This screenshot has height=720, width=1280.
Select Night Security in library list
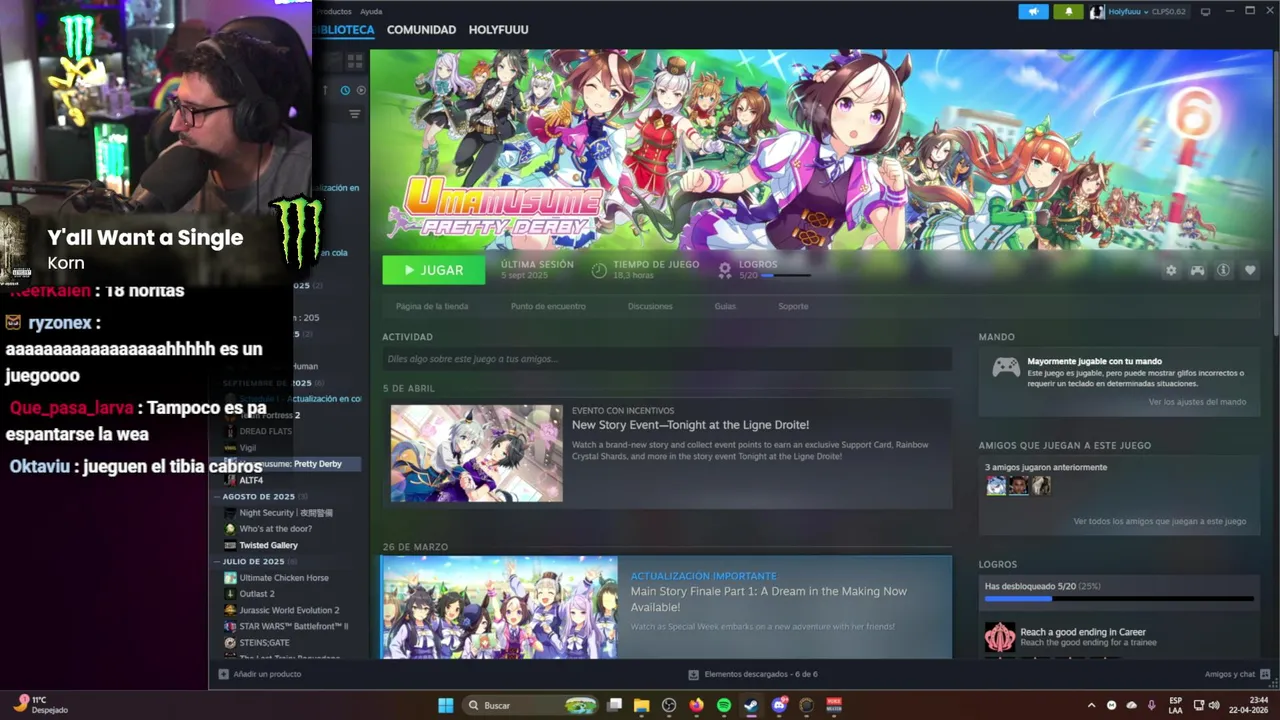click(285, 513)
